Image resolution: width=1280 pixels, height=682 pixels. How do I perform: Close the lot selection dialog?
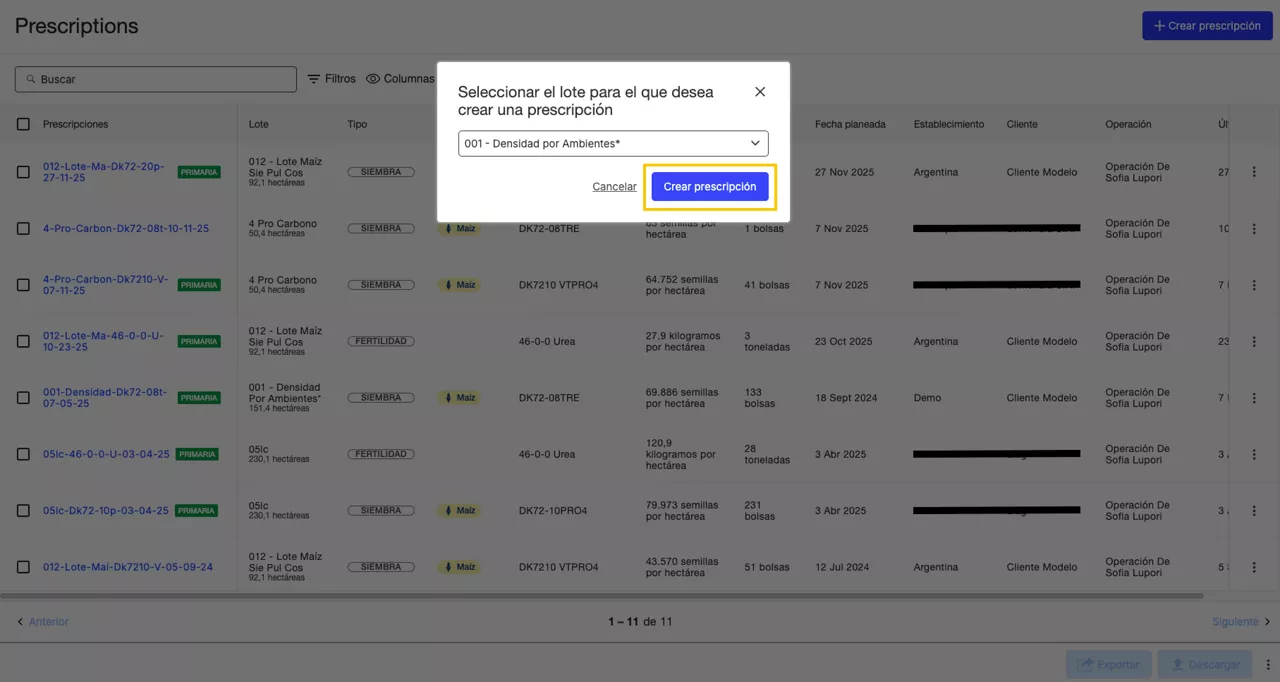coord(760,92)
